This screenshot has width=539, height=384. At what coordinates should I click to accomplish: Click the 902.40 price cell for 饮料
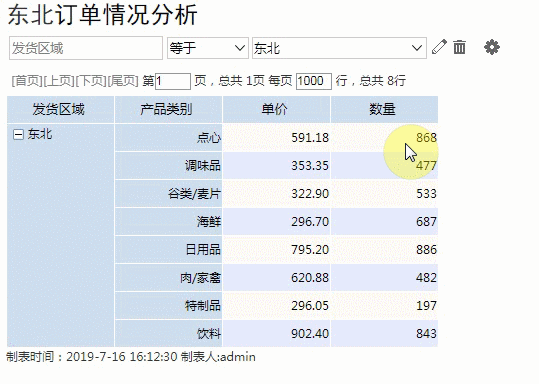click(276, 333)
